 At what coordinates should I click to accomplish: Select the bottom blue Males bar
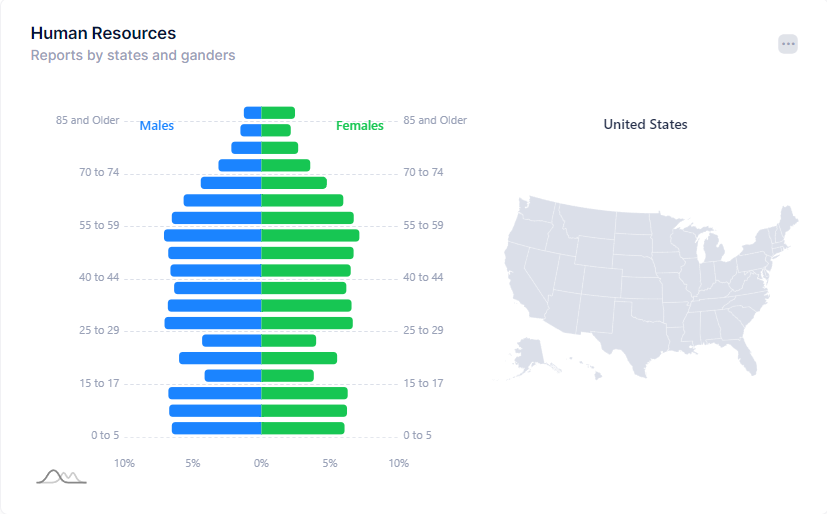click(216, 428)
